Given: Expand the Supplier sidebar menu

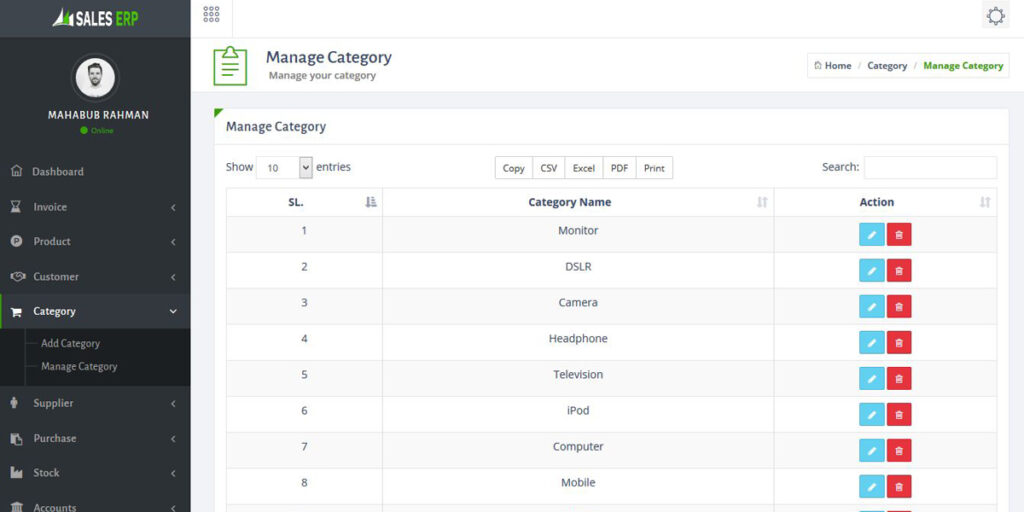Looking at the screenshot, I should coord(95,404).
